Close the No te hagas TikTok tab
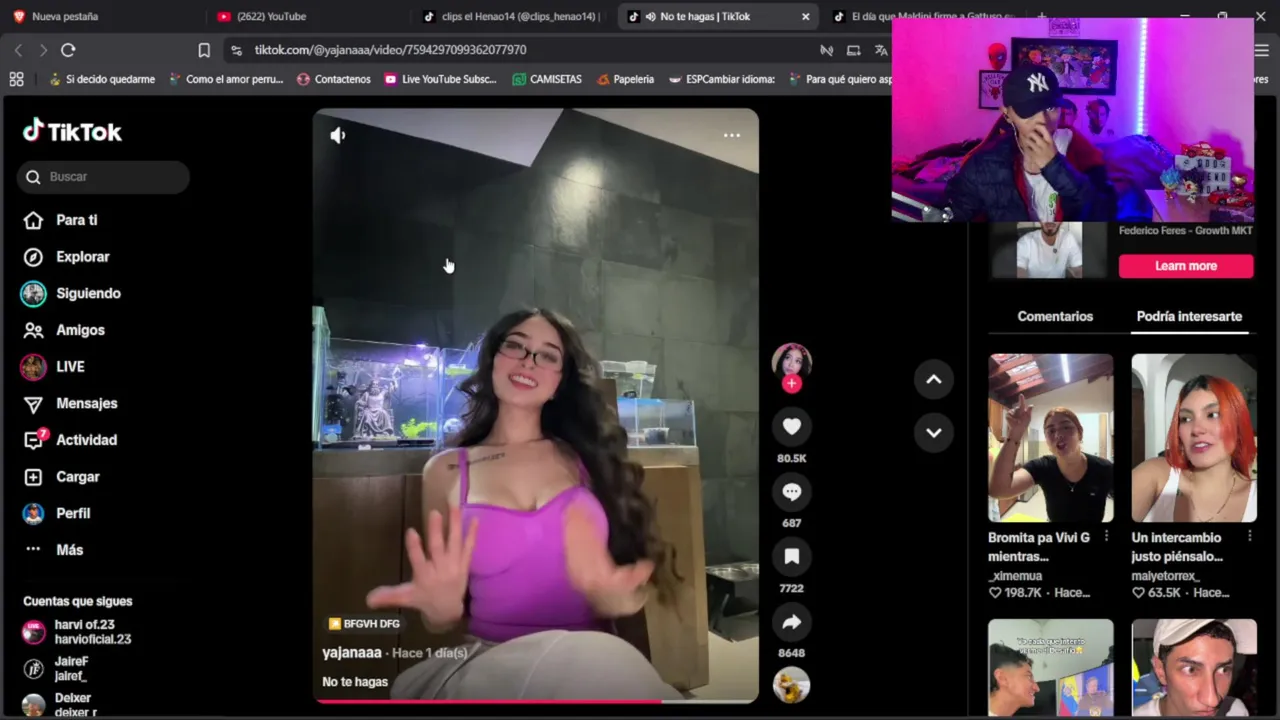 click(806, 17)
